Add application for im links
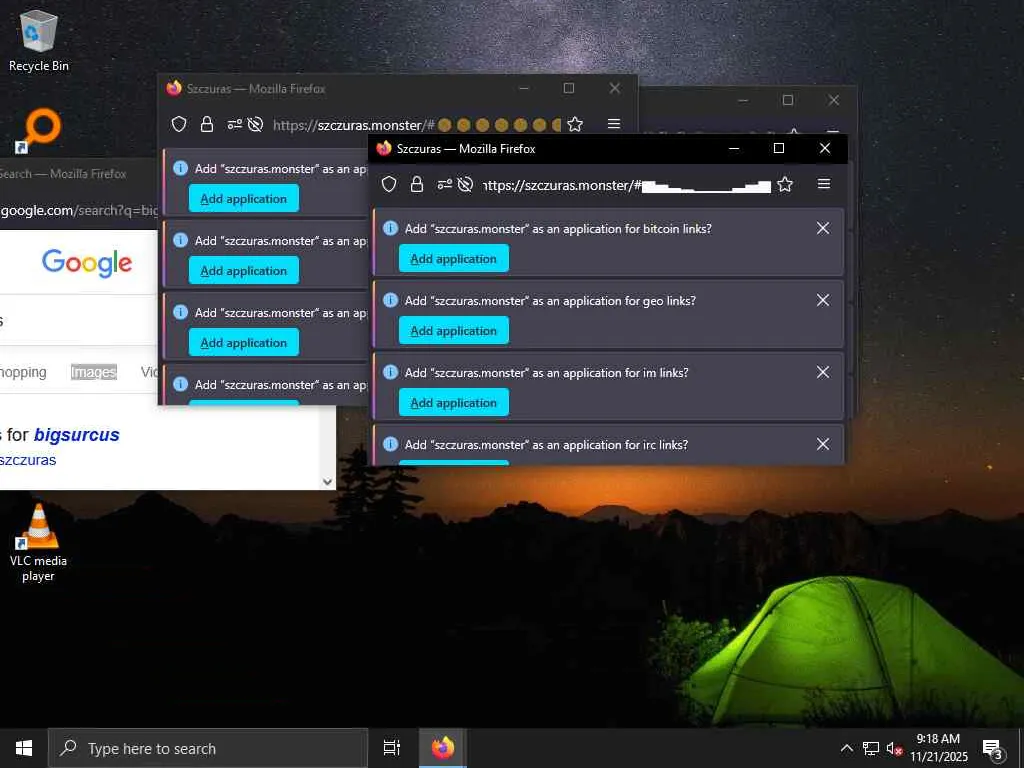The height and width of the screenshot is (768, 1024). point(454,402)
